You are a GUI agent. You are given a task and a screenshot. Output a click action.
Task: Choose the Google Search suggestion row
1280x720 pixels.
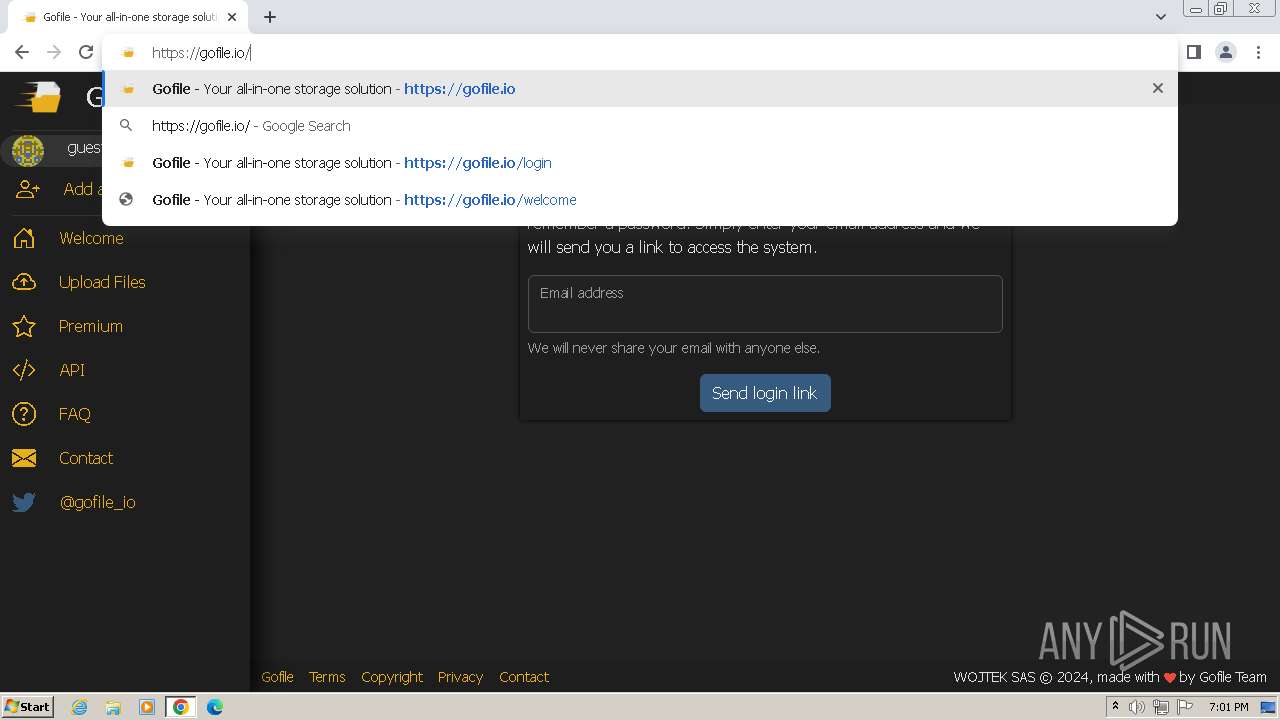[640, 126]
